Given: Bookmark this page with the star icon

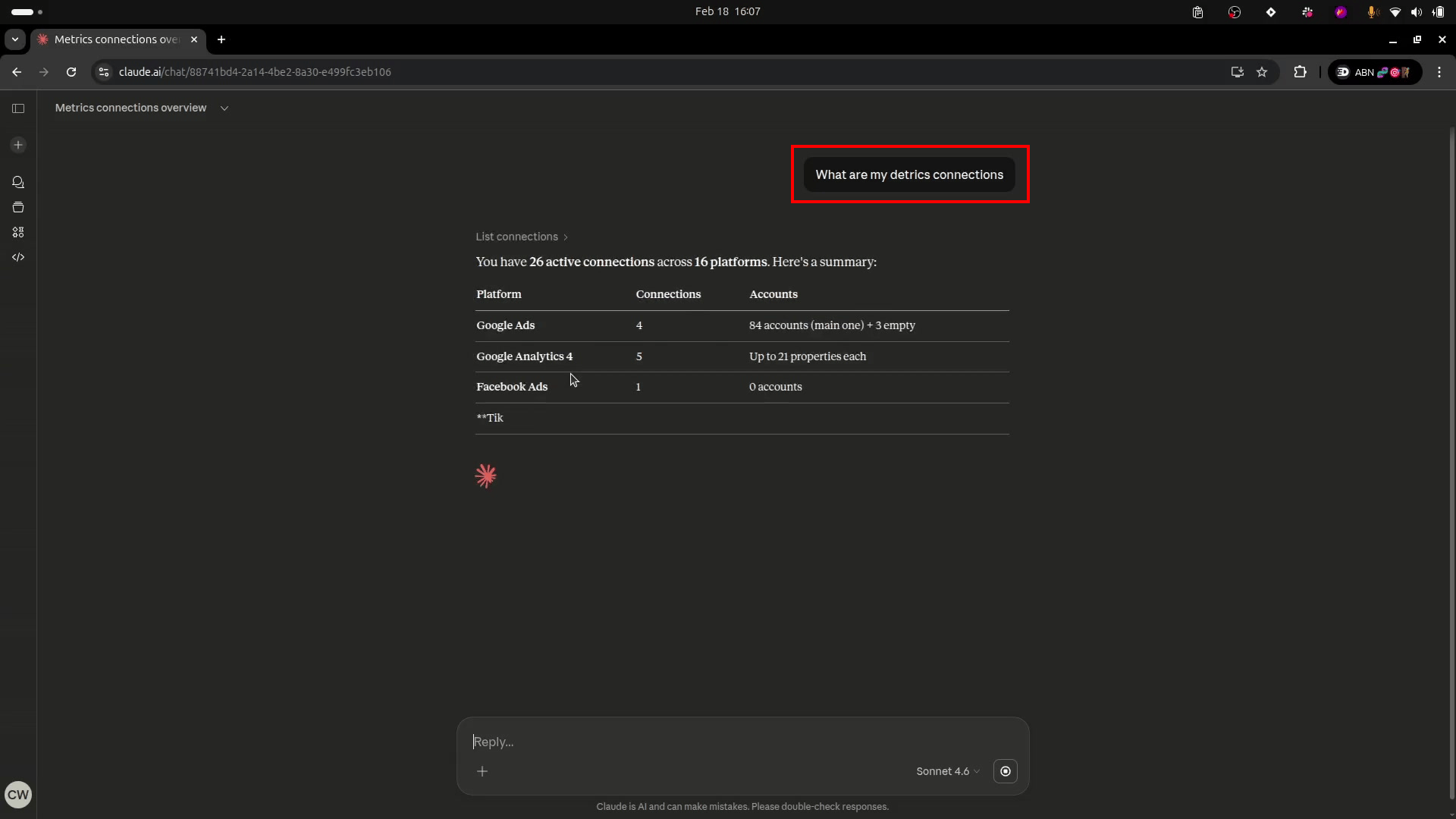Looking at the screenshot, I should (x=1262, y=72).
